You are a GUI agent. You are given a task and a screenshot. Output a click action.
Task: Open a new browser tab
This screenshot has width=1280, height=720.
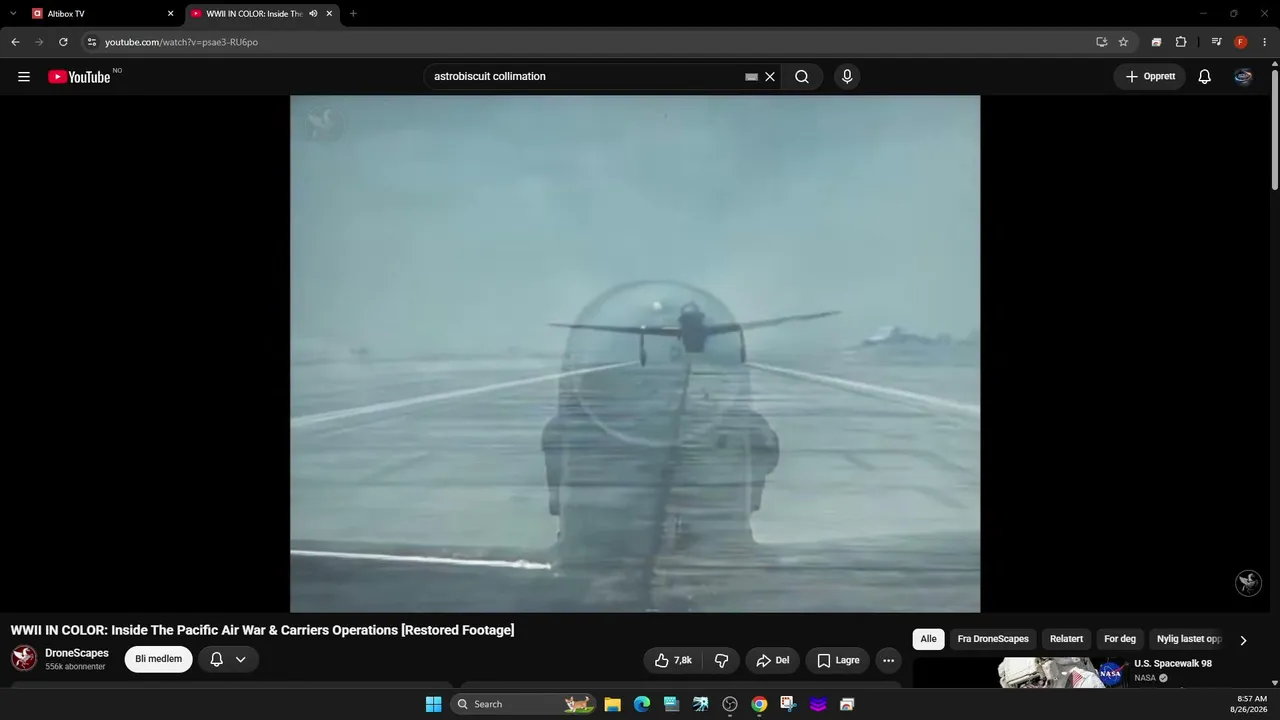tap(353, 14)
